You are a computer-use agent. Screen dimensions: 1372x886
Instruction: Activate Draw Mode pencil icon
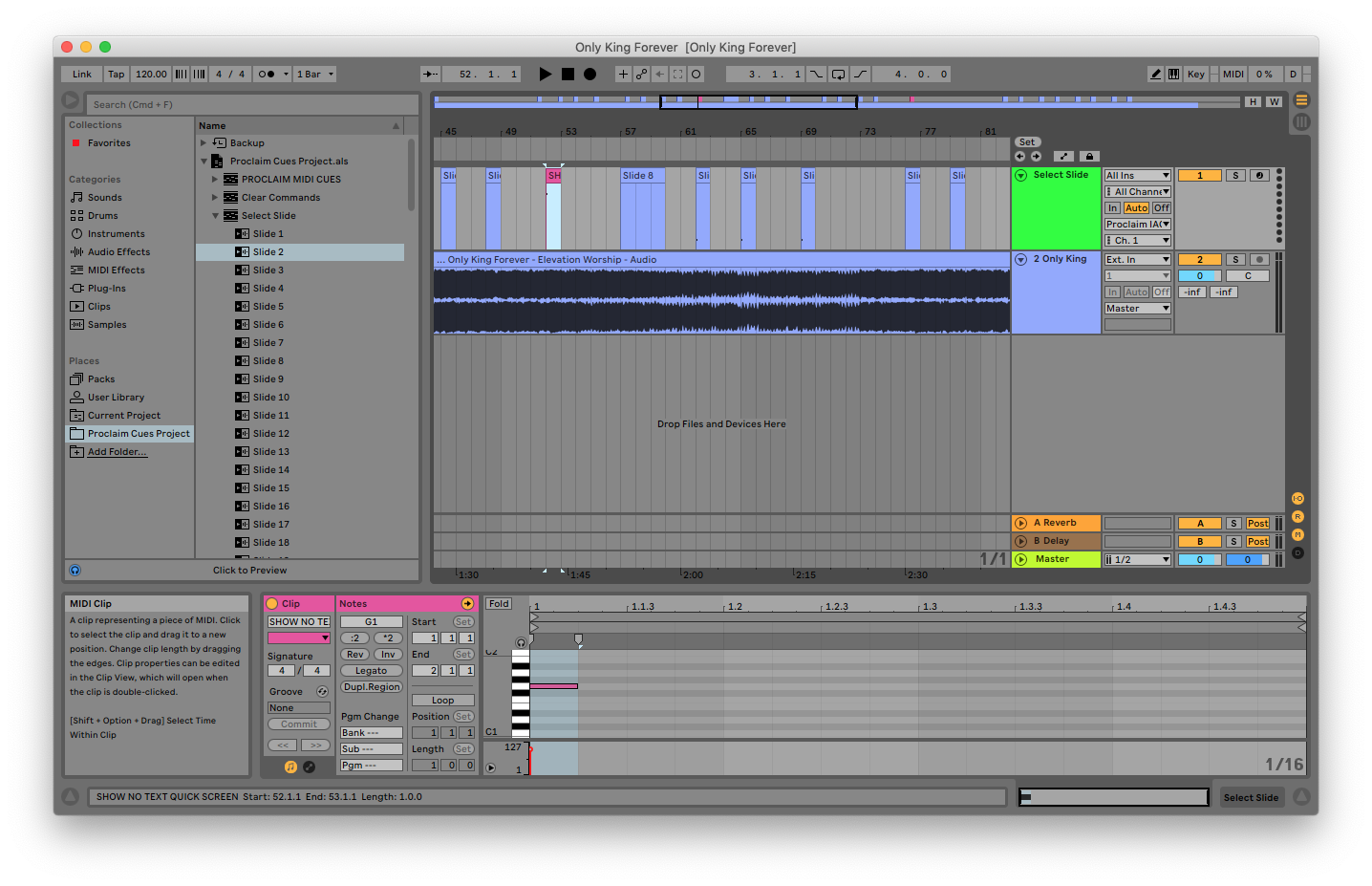click(x=1155, y=75)
